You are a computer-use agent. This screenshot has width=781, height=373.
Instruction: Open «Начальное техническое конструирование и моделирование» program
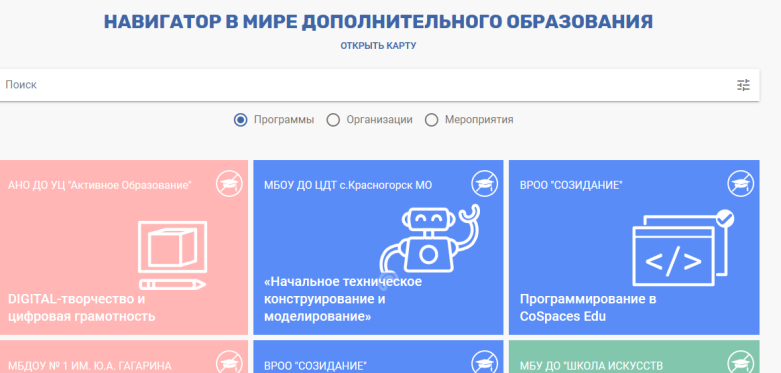(x=343, y=299)
